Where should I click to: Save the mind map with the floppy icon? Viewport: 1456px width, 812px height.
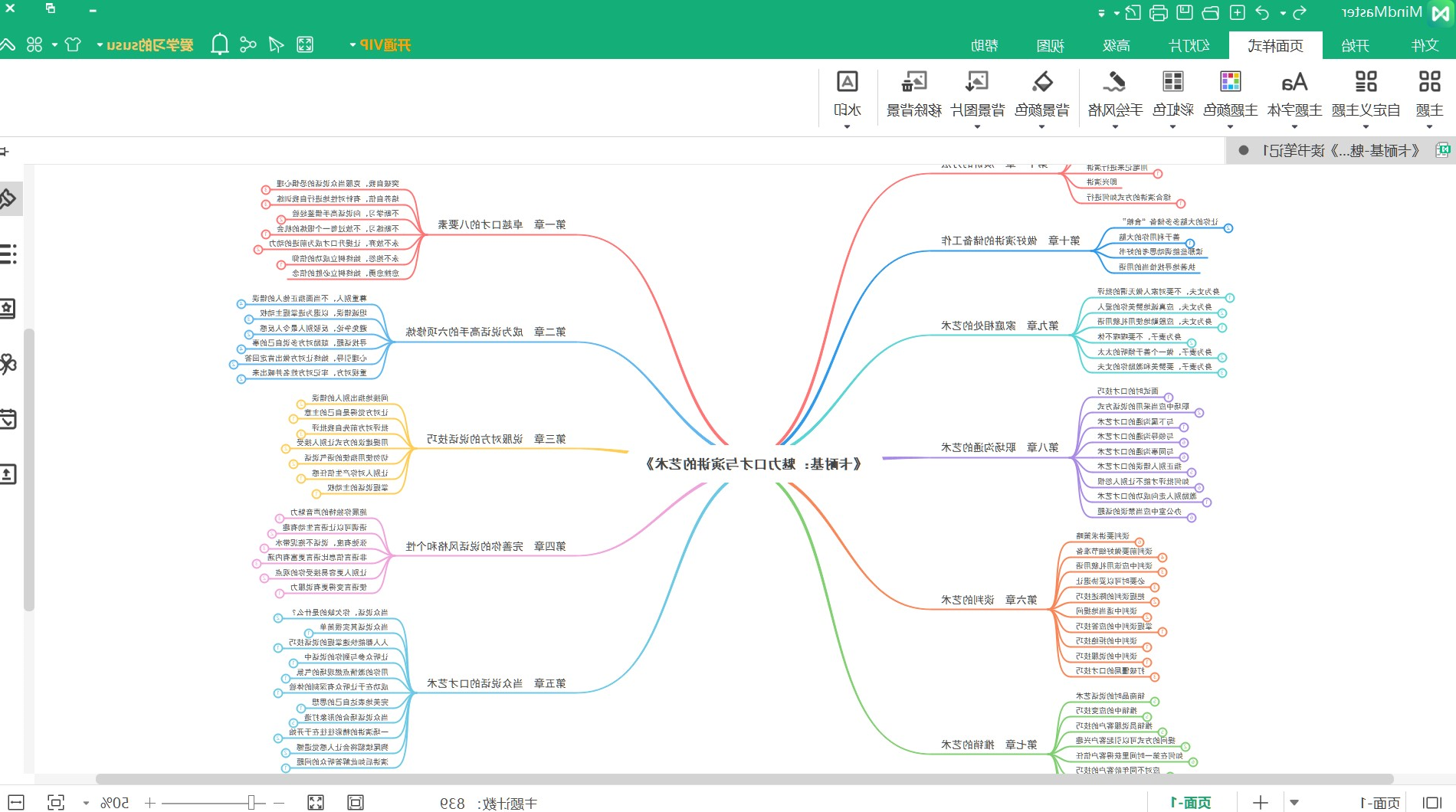click(1185, 12)
